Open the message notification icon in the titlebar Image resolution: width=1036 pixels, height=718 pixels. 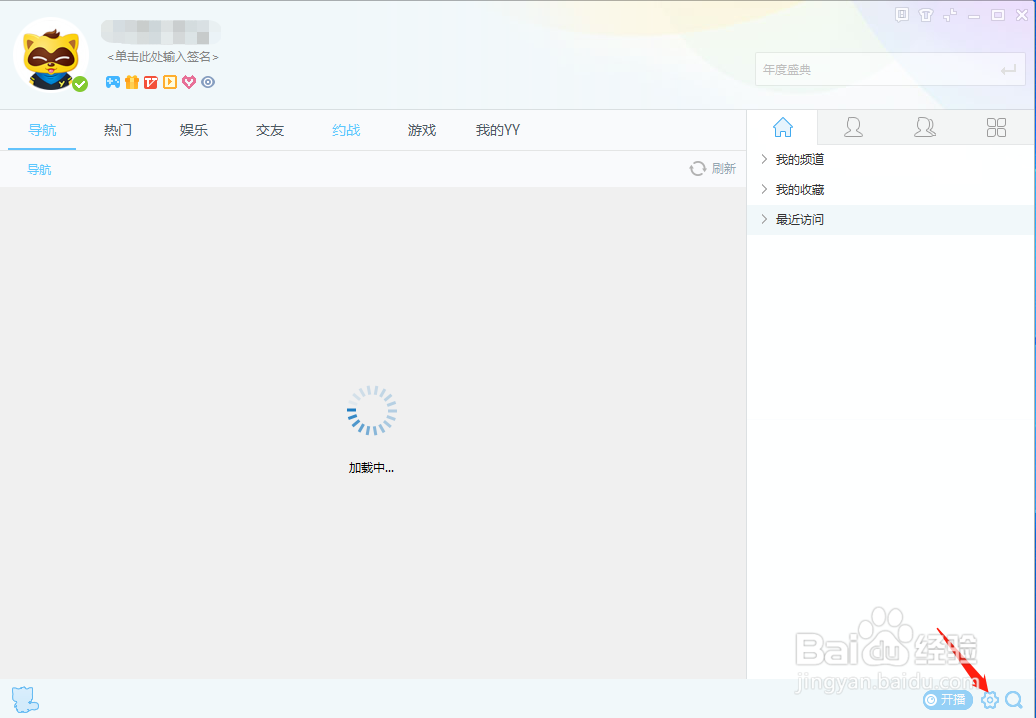901,15
